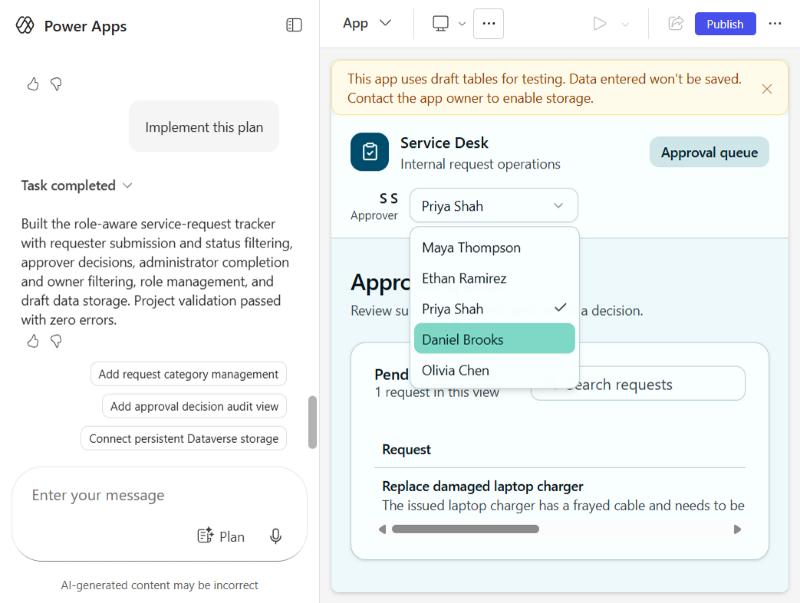Click the chat panel vertical scrollbar

(x=312, y=422)
